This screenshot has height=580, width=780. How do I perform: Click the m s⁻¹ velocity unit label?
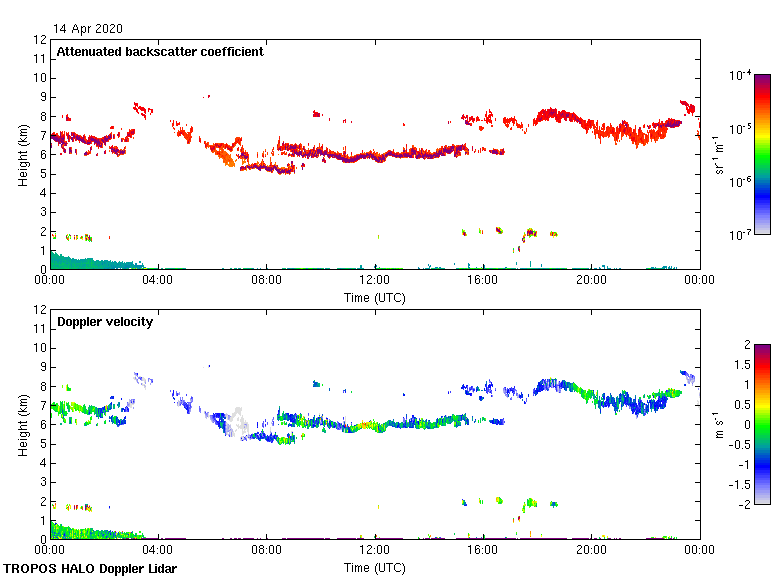(720, 424)
